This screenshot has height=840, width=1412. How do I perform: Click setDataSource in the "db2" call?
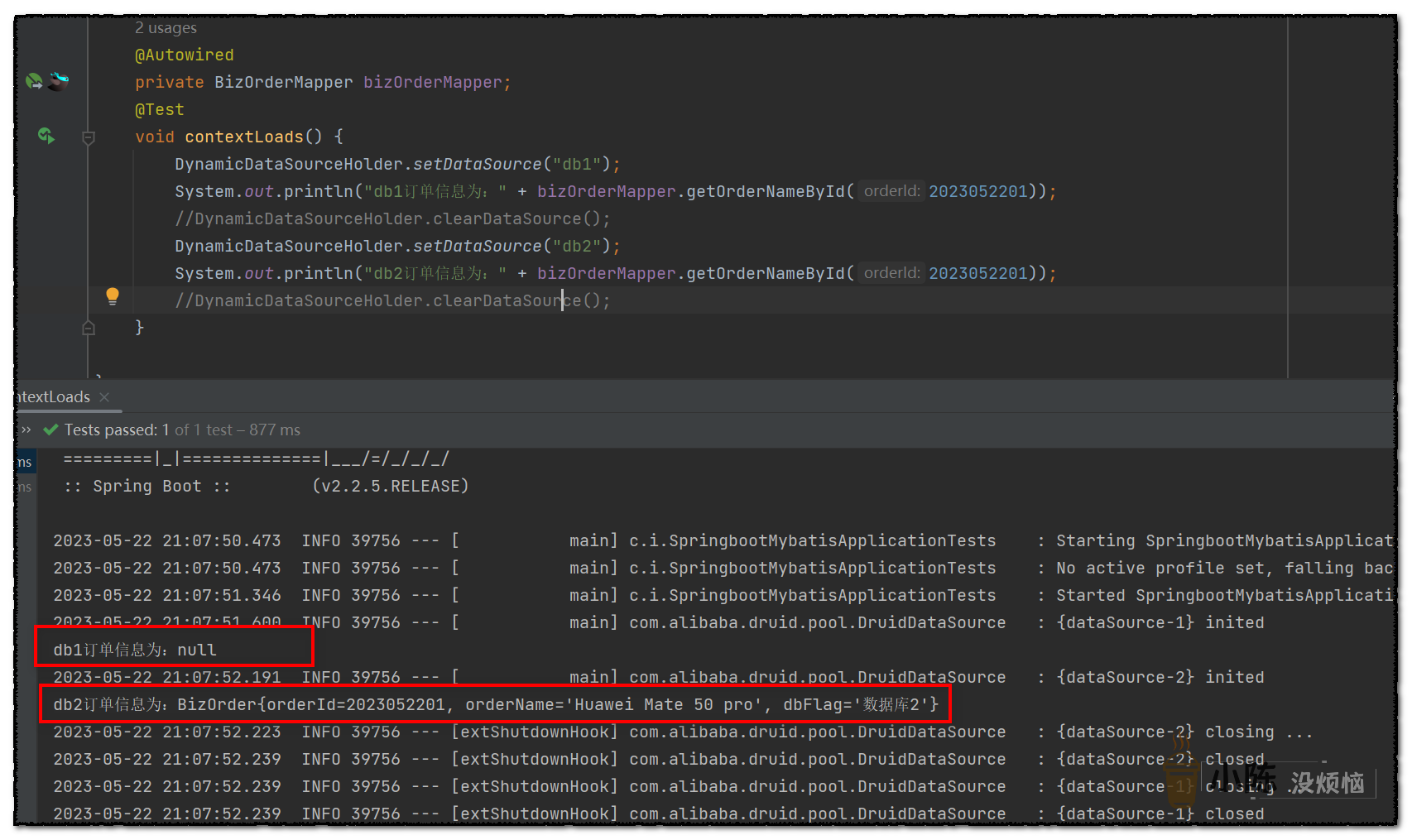click(478, 246)
